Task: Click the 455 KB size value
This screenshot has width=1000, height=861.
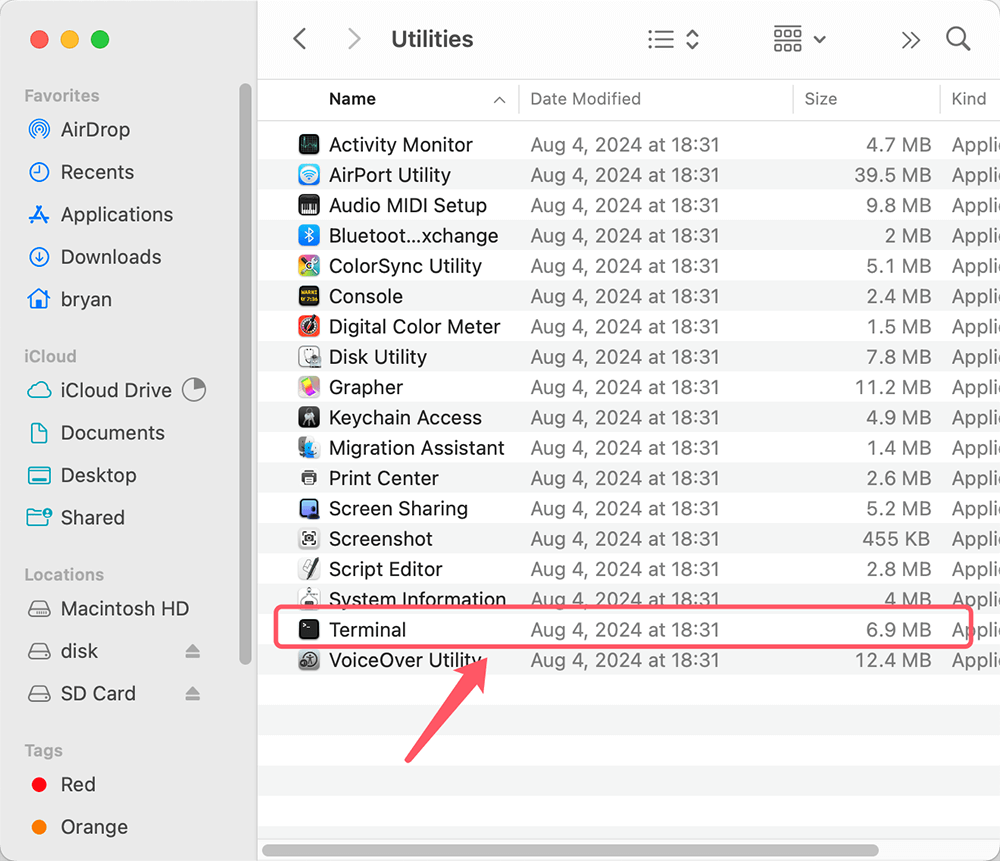Action: 896,538
